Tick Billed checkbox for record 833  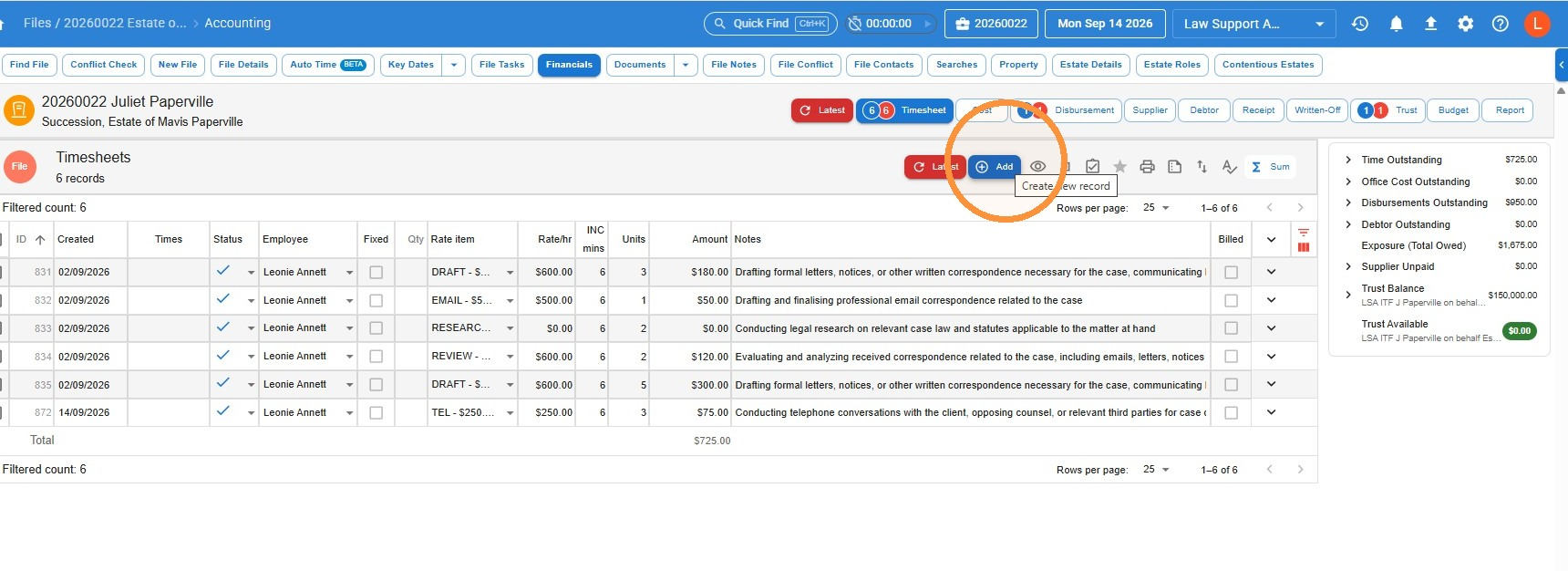click(1231, 328)
